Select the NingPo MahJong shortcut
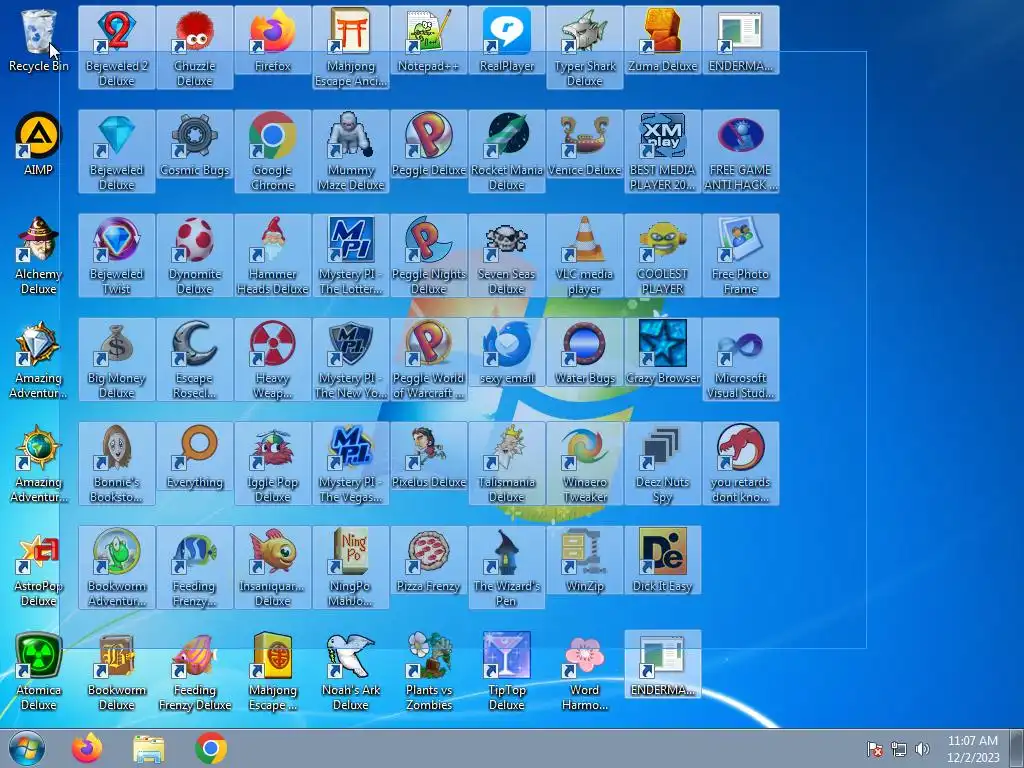The image size is (1024, 768). pyautogui.click(x=351, y=568)
